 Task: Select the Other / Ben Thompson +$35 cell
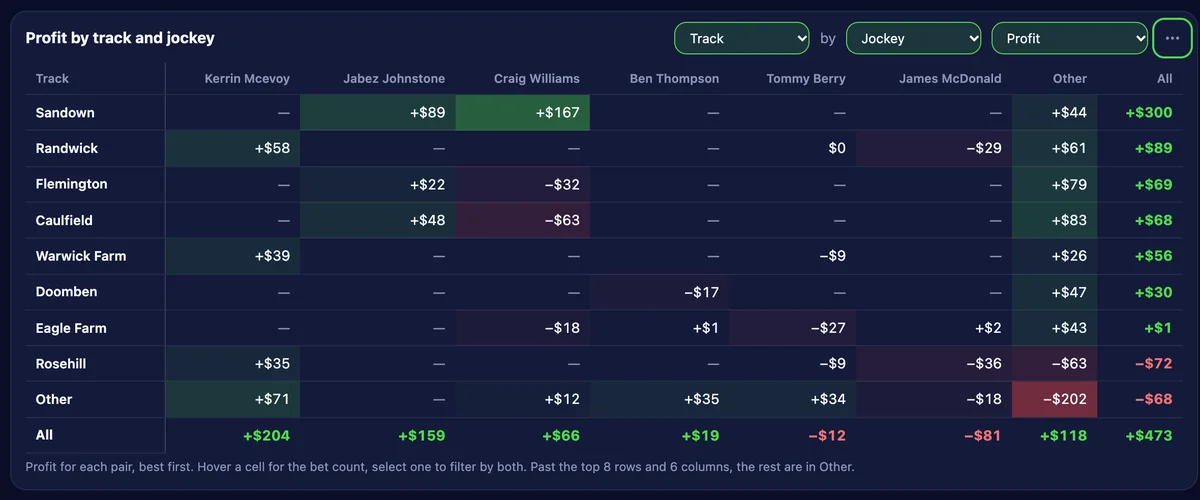[x=660, y=399]
